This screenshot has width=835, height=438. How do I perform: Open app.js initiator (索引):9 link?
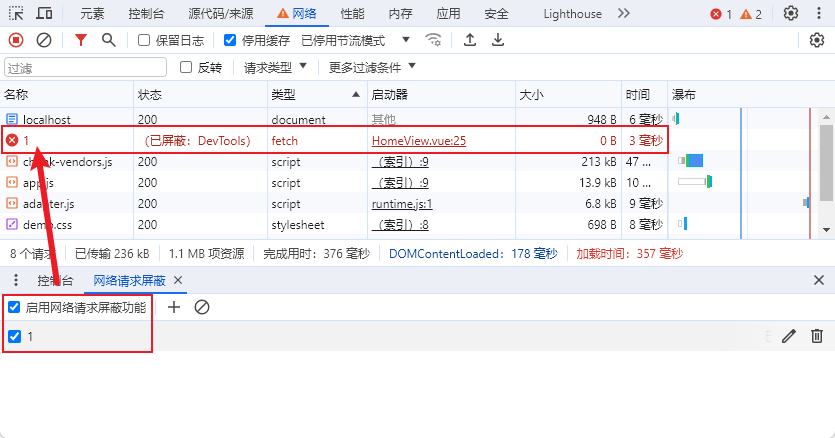pyautogui.click(x=400, y=183)
